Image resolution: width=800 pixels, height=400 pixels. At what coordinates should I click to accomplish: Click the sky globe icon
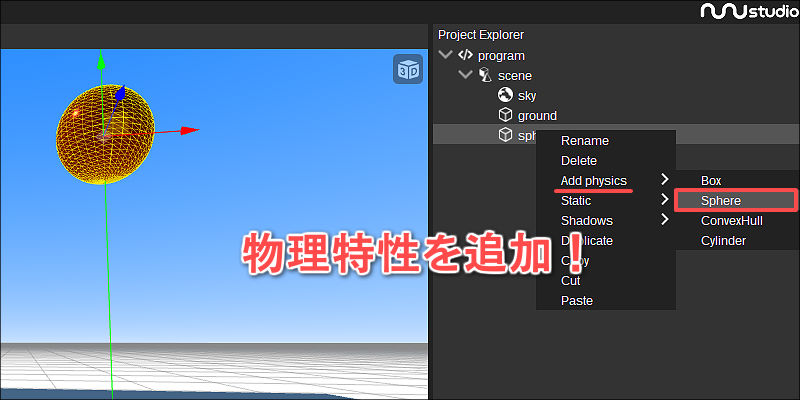(505, 95)
